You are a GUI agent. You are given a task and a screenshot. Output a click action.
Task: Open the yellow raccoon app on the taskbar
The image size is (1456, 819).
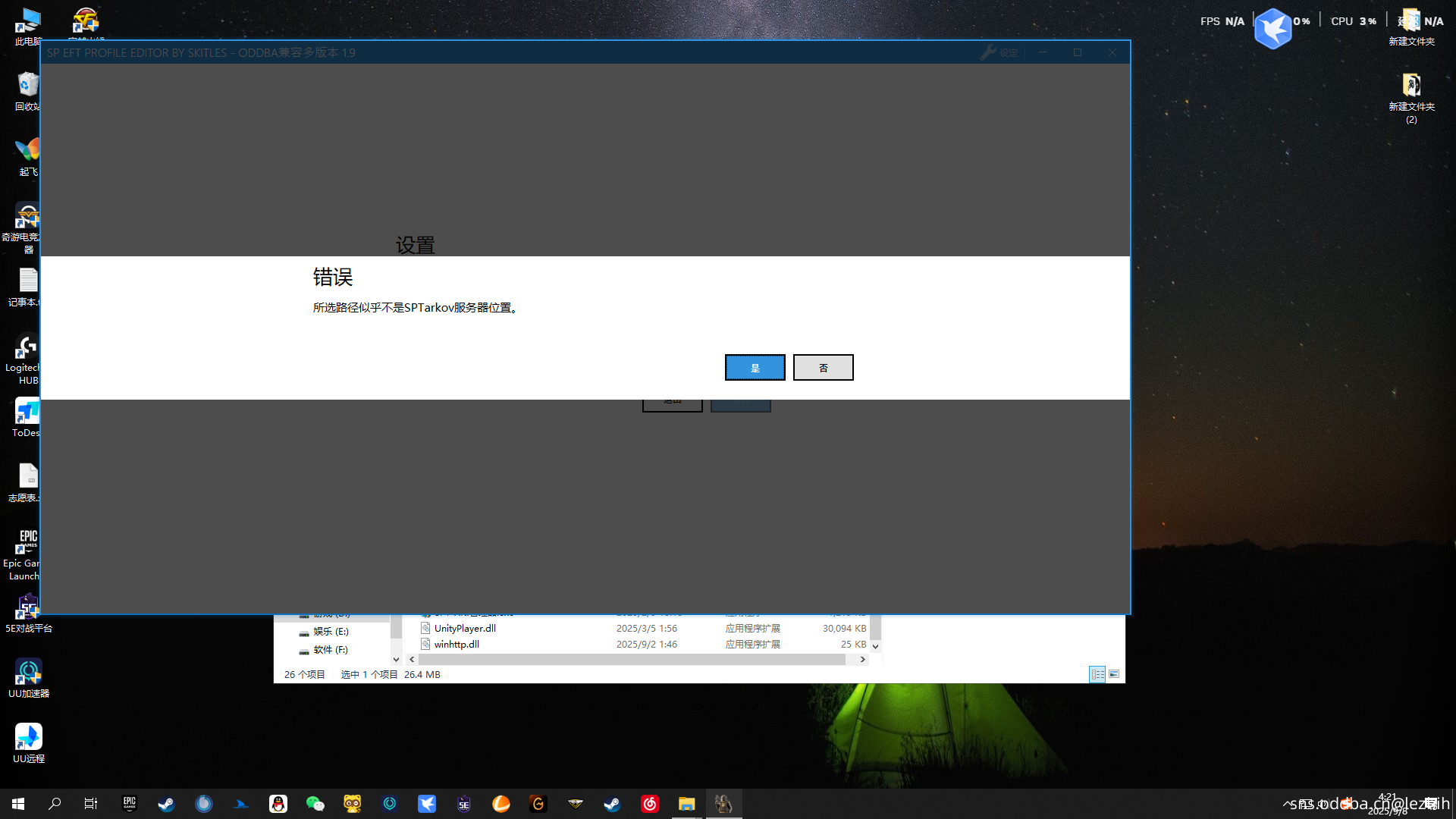(353, 804)
